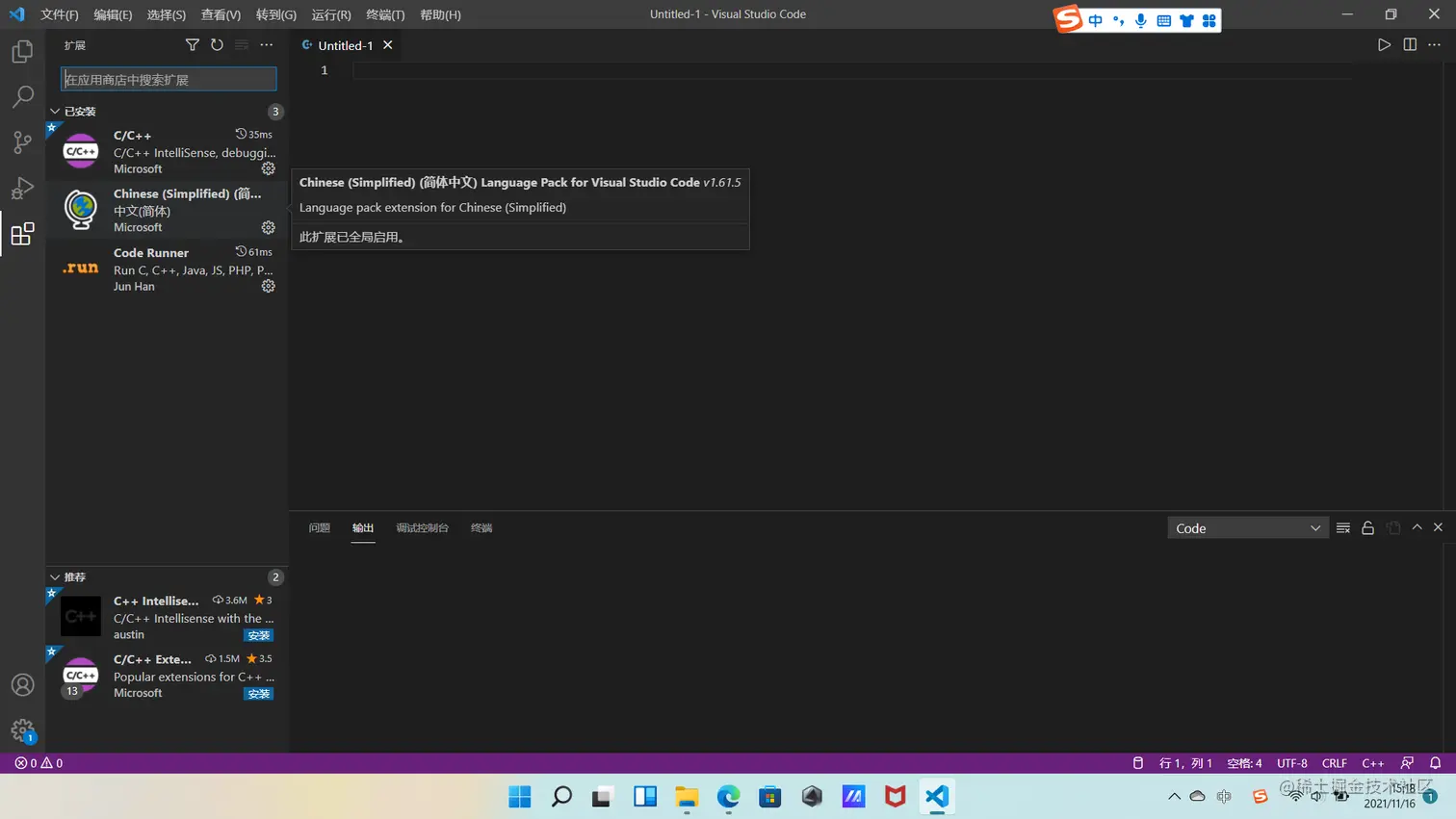This screenshot has width=1456, height=819.
Task: Open the 文件(F) menu
Action: click(x=60, y=14)
